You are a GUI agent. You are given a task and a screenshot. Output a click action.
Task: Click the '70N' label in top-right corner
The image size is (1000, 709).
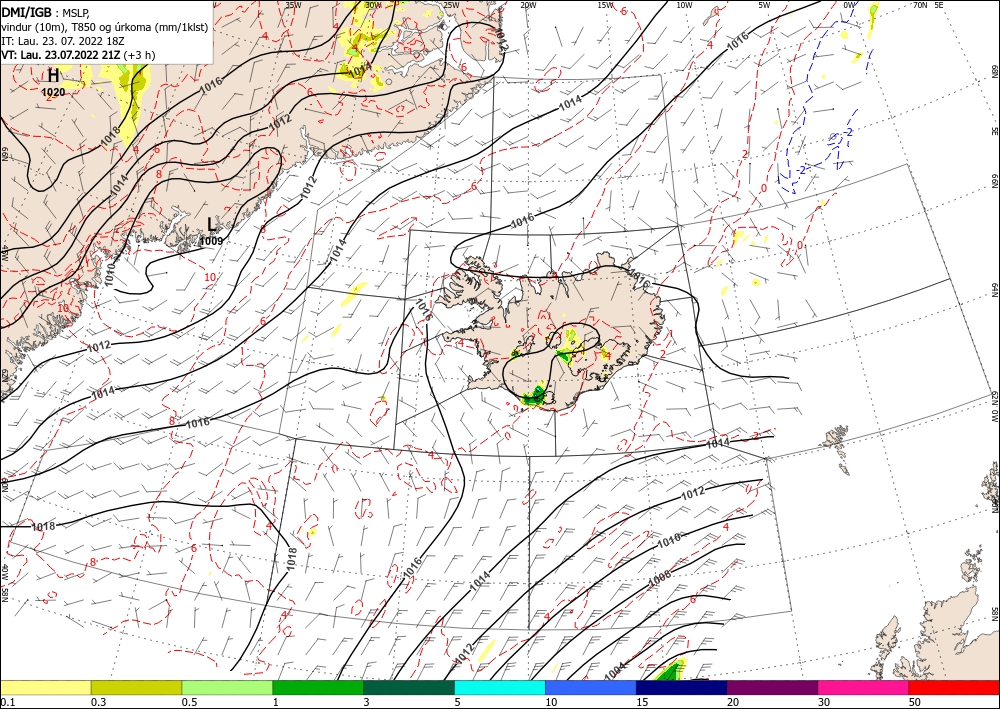920,5
